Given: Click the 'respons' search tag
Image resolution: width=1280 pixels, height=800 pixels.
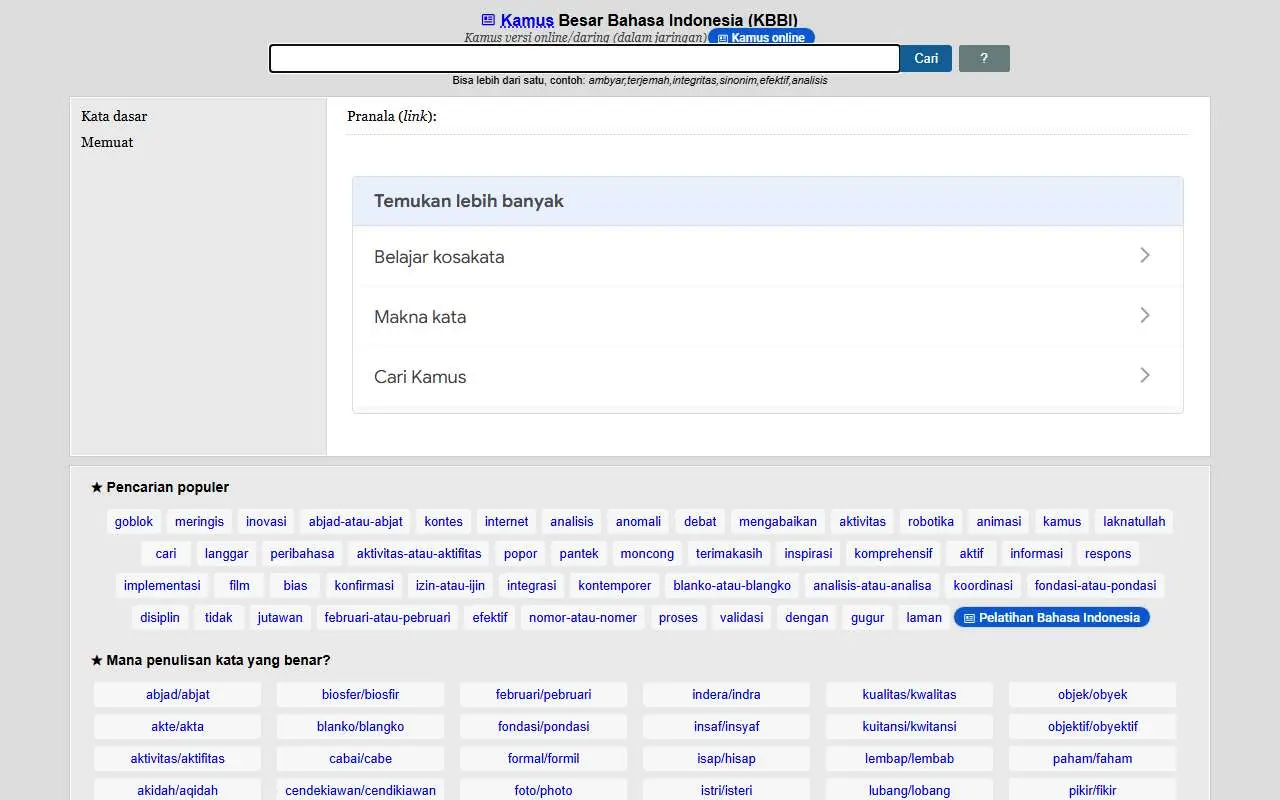Looking at the screenshot, I should click(1108, 553).
